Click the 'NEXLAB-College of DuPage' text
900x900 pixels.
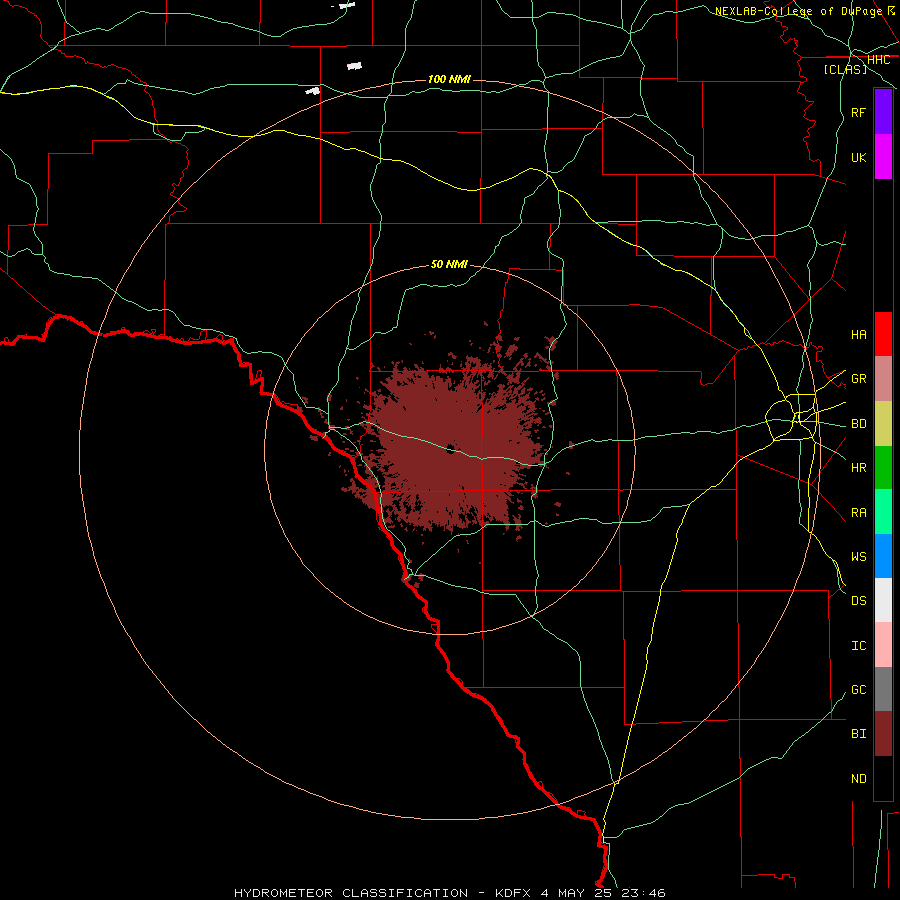pyautogui.click(x=798, y=11)
